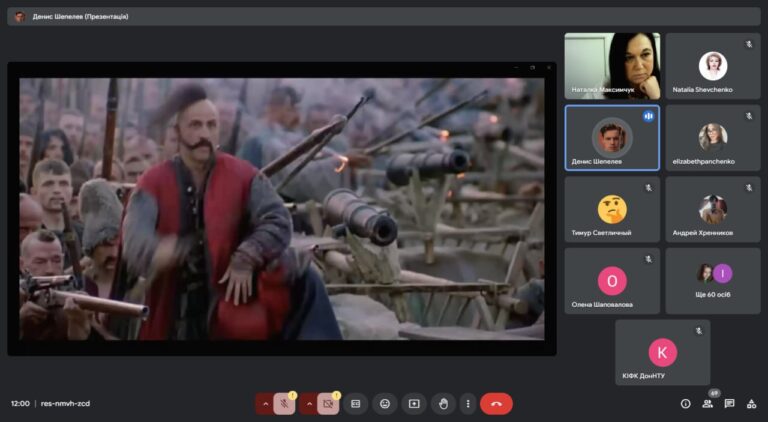Expand audio settings arrow beside the microphone

(265, 404)
